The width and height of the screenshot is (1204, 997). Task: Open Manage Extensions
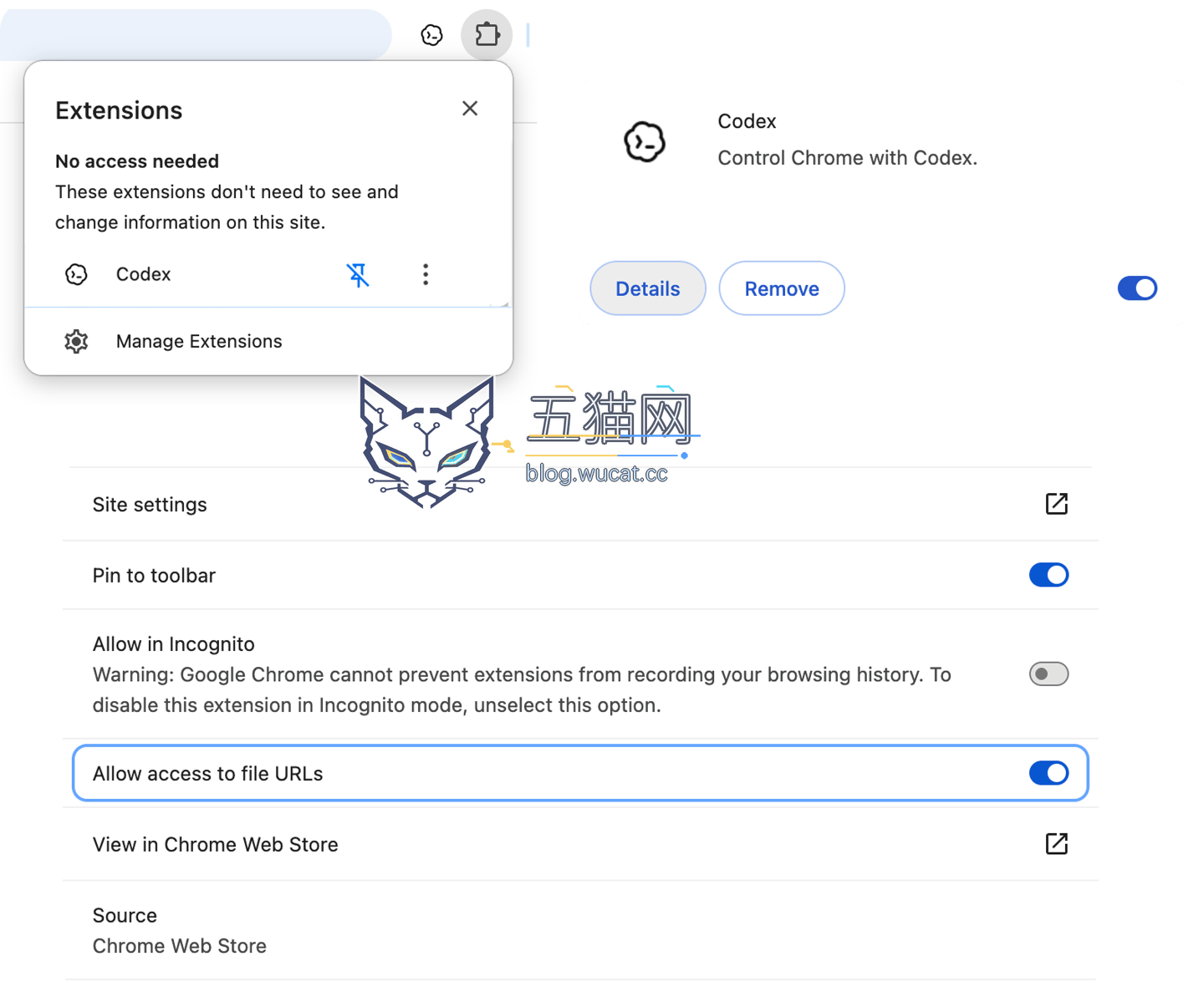(x=268, y=341)
